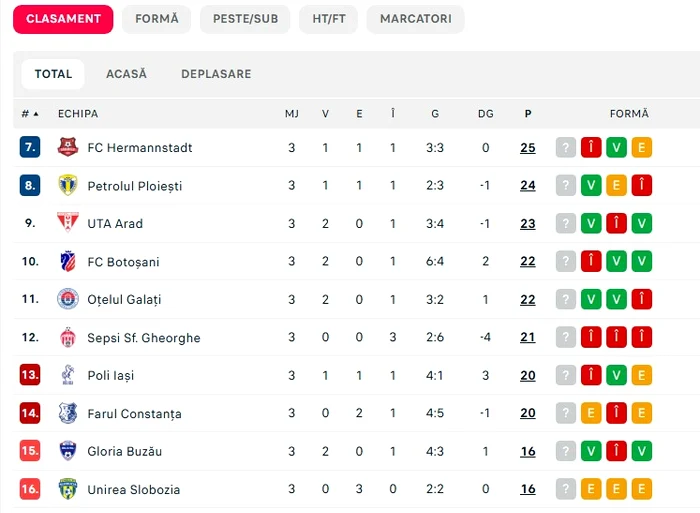Sort standings by the P points header
The height and width of the screenshot is (513, 700).
point(527,114)
